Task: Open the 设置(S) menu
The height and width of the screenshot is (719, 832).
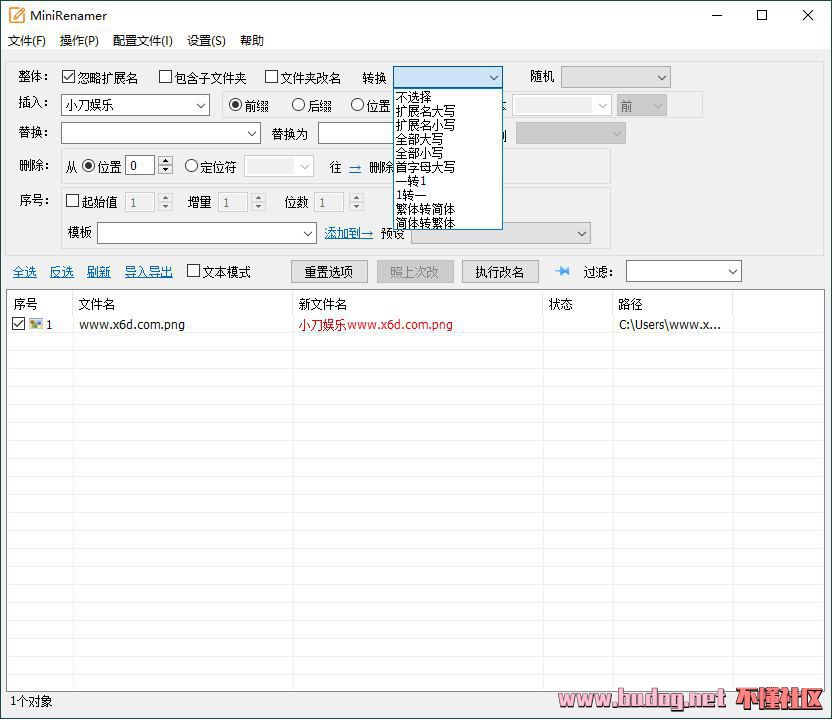Action: 206,41
